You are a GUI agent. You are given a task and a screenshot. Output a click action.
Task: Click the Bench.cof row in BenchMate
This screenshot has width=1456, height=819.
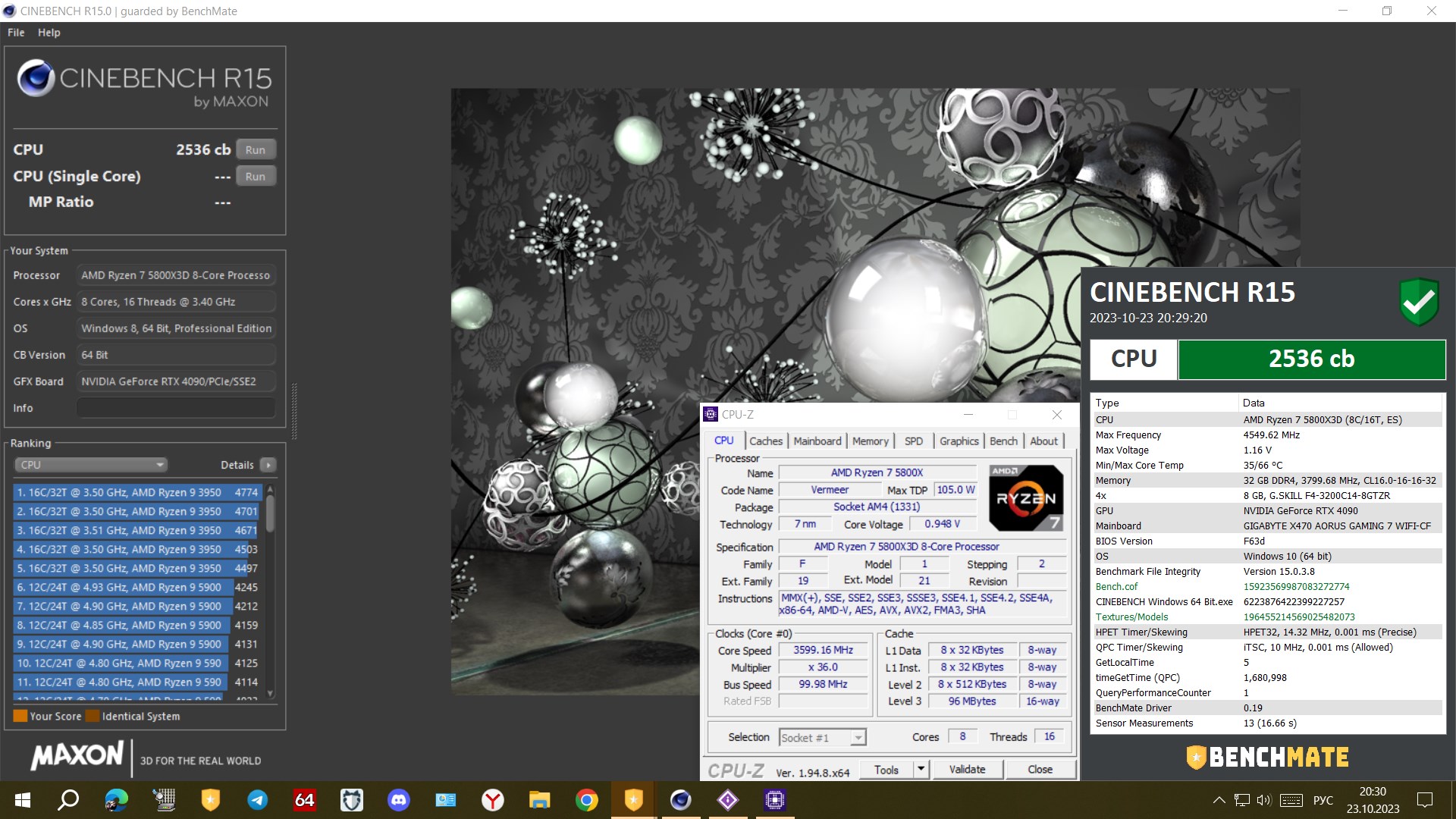[x=1266, y=586]
